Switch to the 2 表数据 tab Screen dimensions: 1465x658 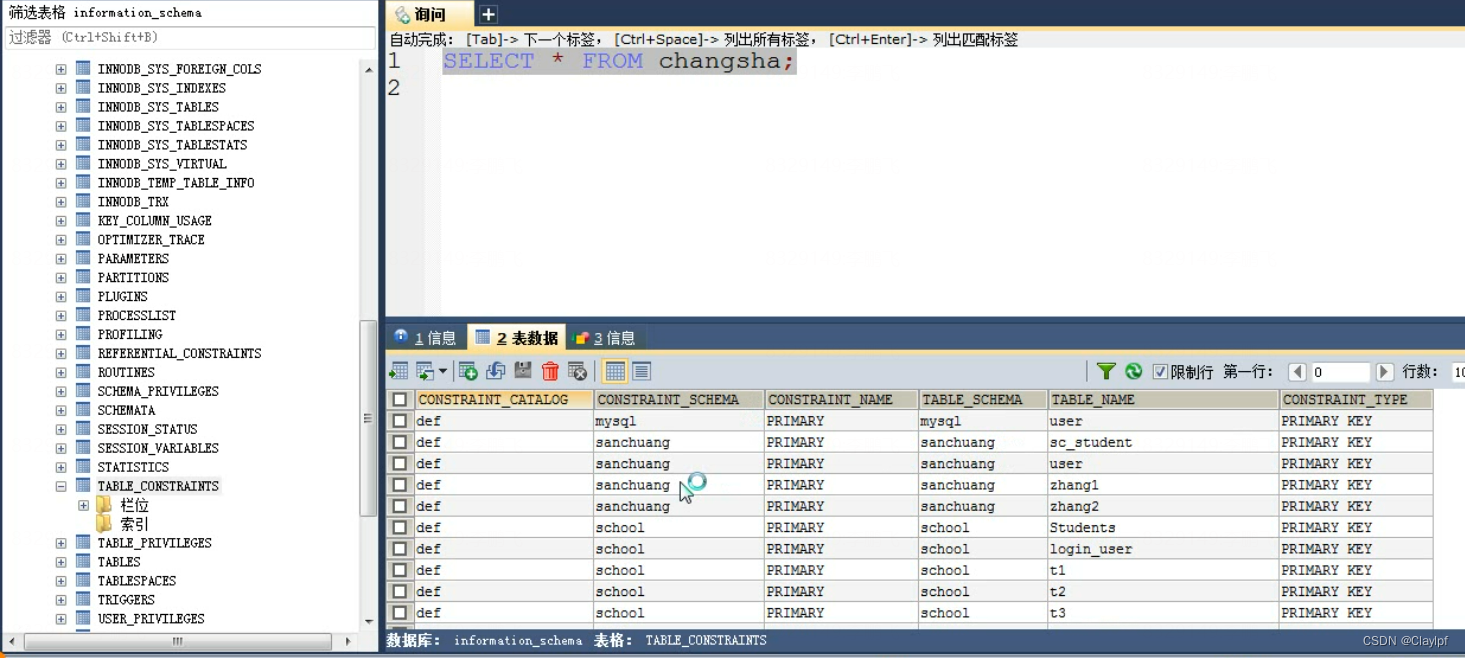[x=516, y=337]
